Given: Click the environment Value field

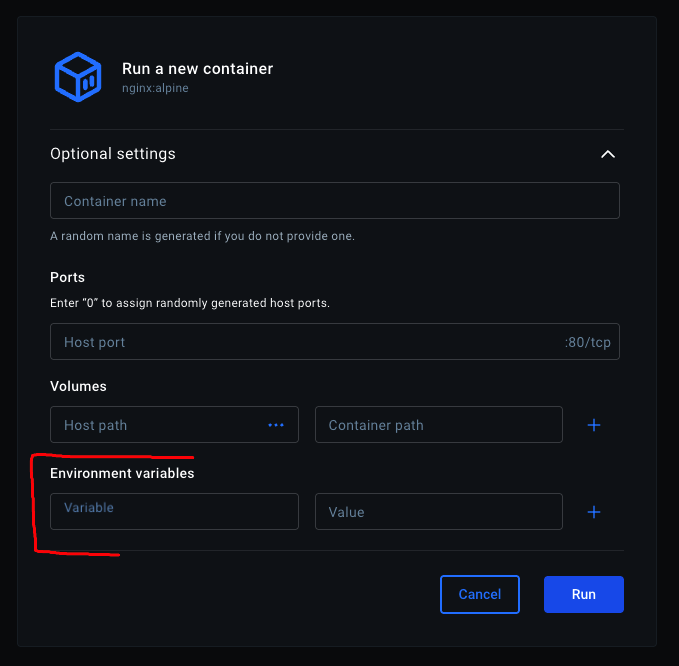Looking at the screenshot, I should [x=438, y=512].
